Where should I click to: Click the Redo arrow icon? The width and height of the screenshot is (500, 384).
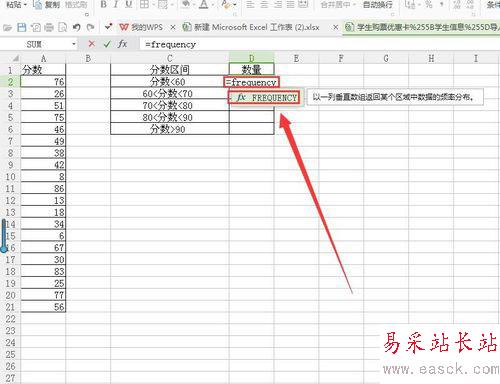pyautogui.click(x=90, y=27)
